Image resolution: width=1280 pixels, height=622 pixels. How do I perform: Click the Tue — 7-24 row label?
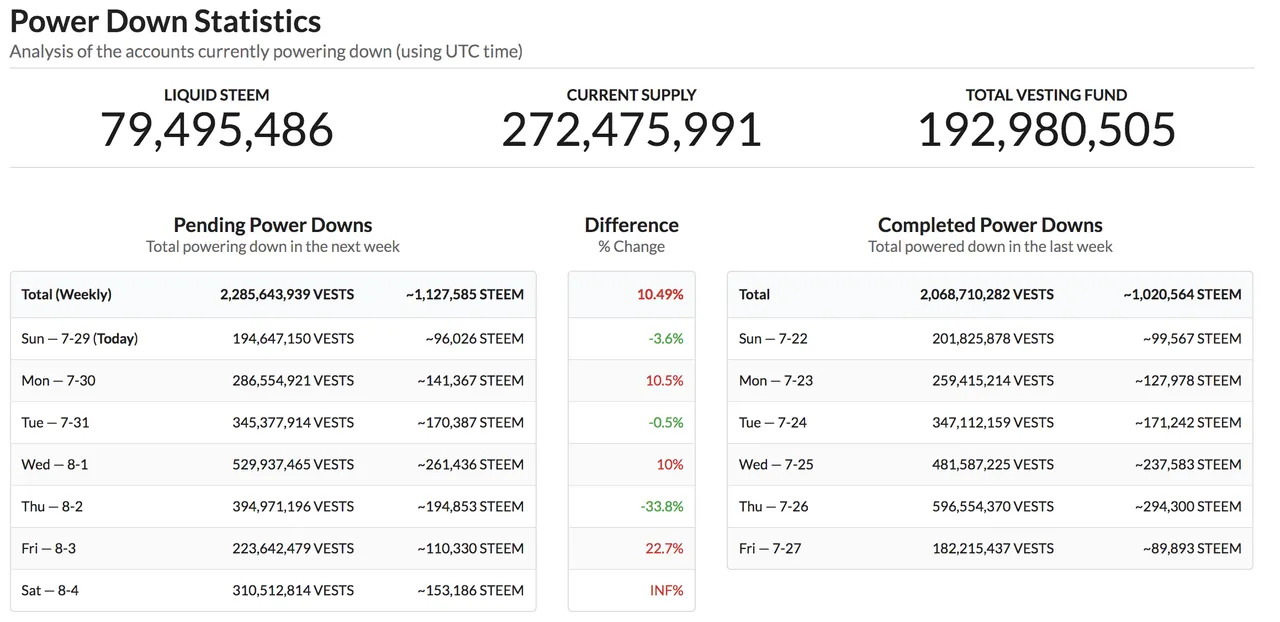pyautogui.click(x=773, y=422)
